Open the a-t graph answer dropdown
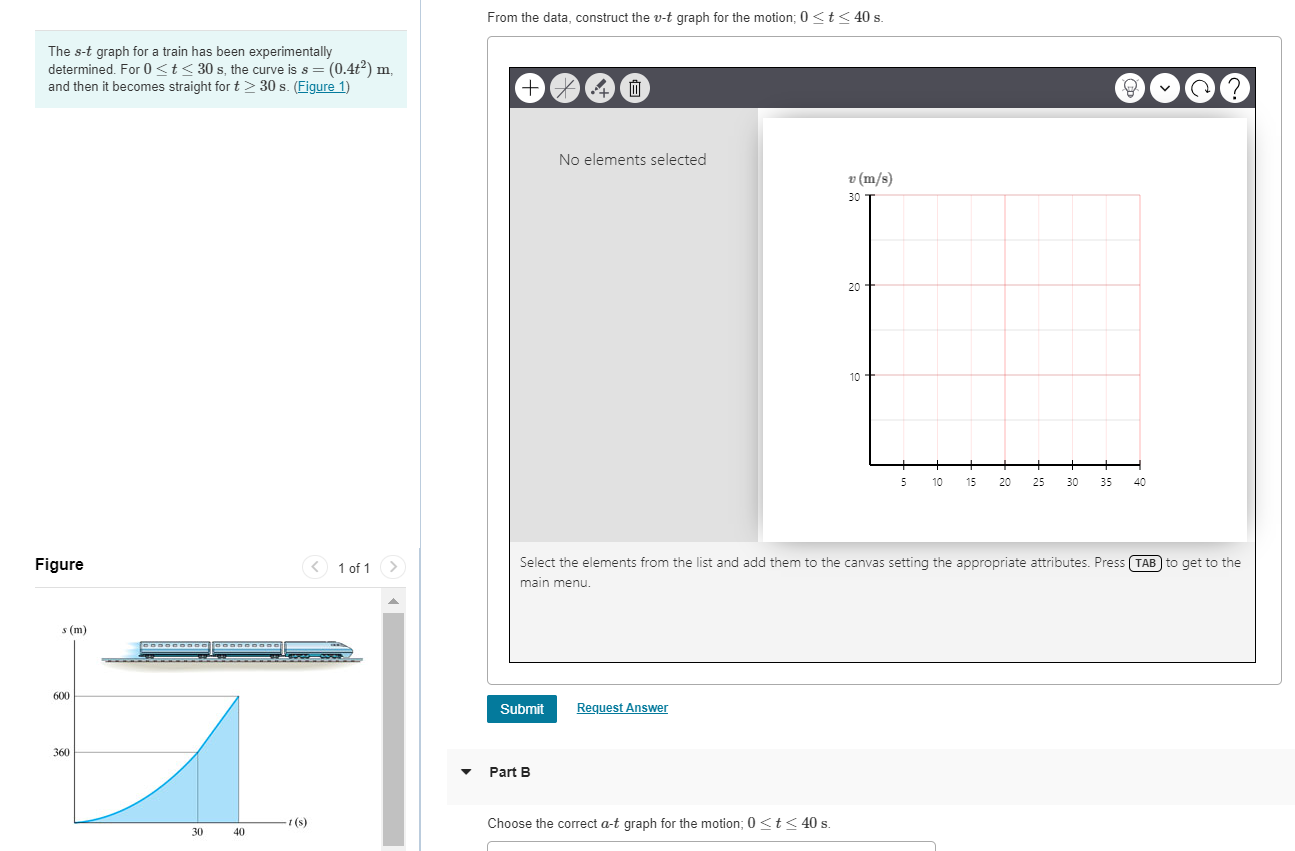Image resolution: width=1295 pixels, height=851 pixels. (712, 847)
